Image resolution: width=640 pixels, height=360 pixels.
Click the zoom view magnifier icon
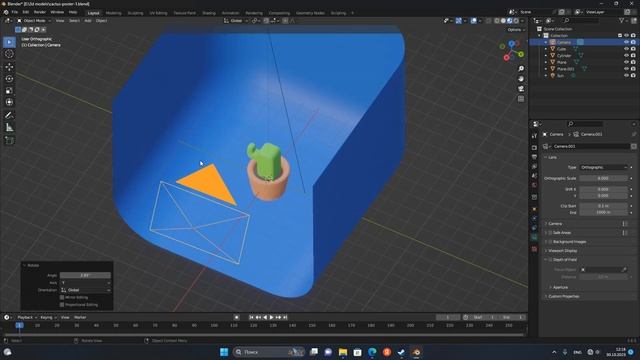[521, 69]
